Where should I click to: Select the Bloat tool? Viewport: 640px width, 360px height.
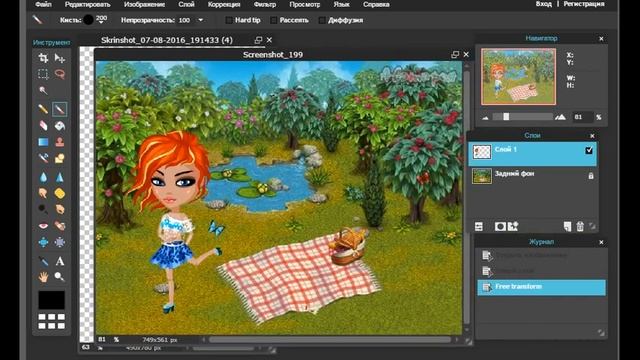click(x=43, y=242)
